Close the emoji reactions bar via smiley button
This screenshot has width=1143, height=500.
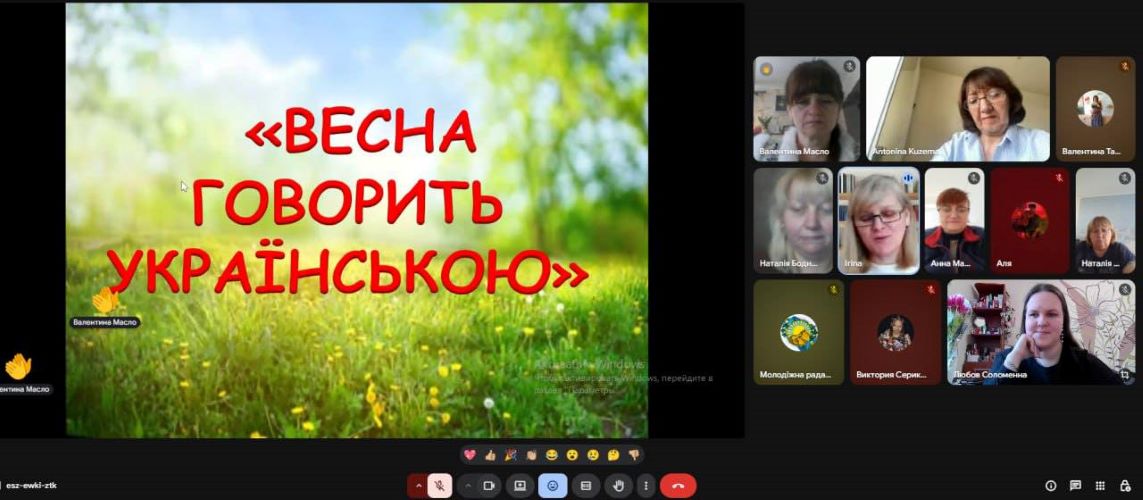click(x=552, y=486)
